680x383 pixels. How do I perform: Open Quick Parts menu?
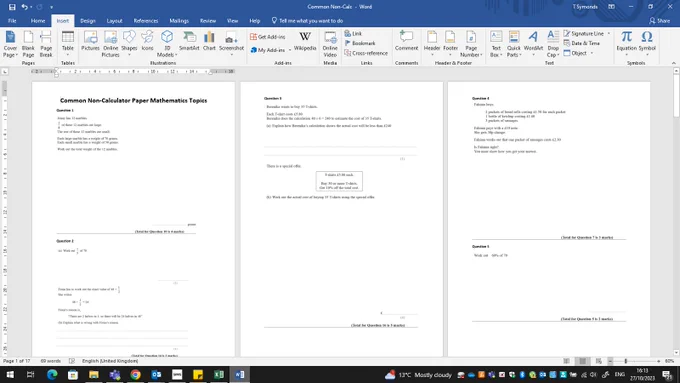(514, 44)
